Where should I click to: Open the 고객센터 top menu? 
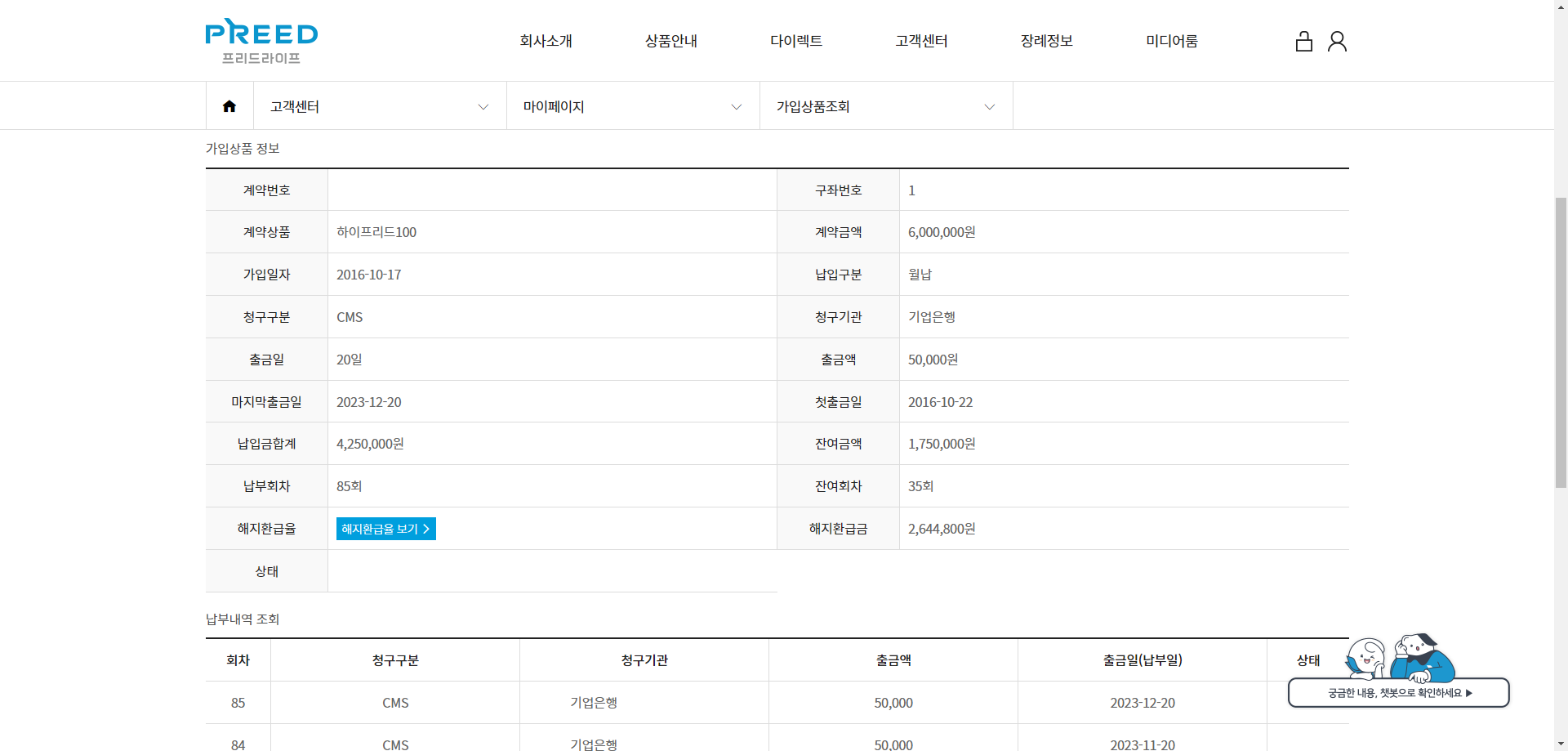[x=921, y=41]
